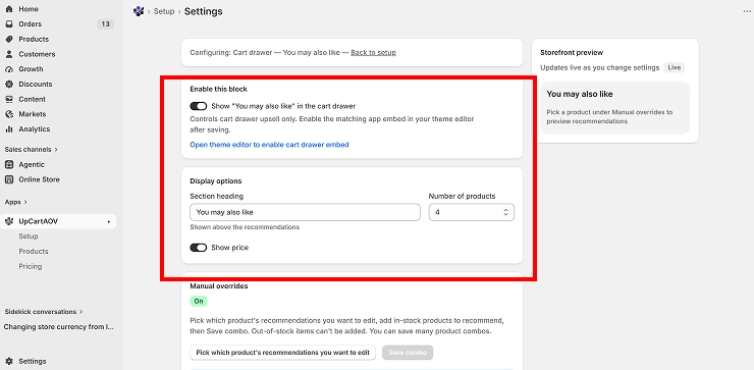
Task: Open theme editor to enable cart drawer embed
Action: (x=269, y=144)
